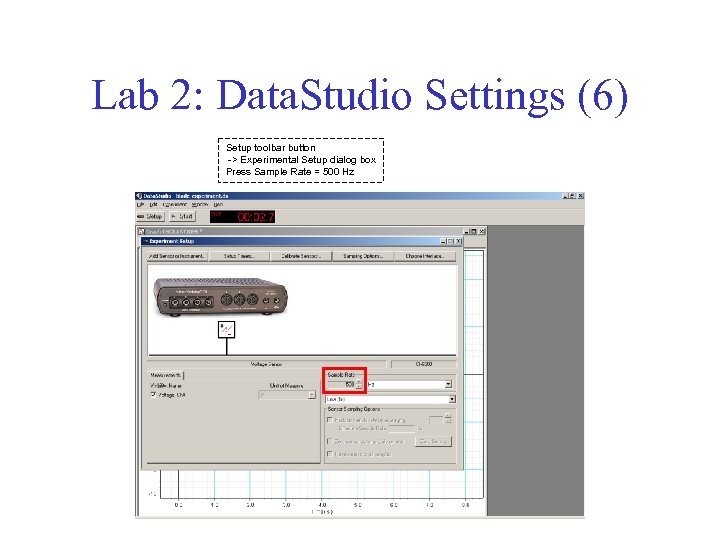The image size is (720, 540).
Task: Toggle the Voltage ChA checkbox
Action: (x=153, y=394)
